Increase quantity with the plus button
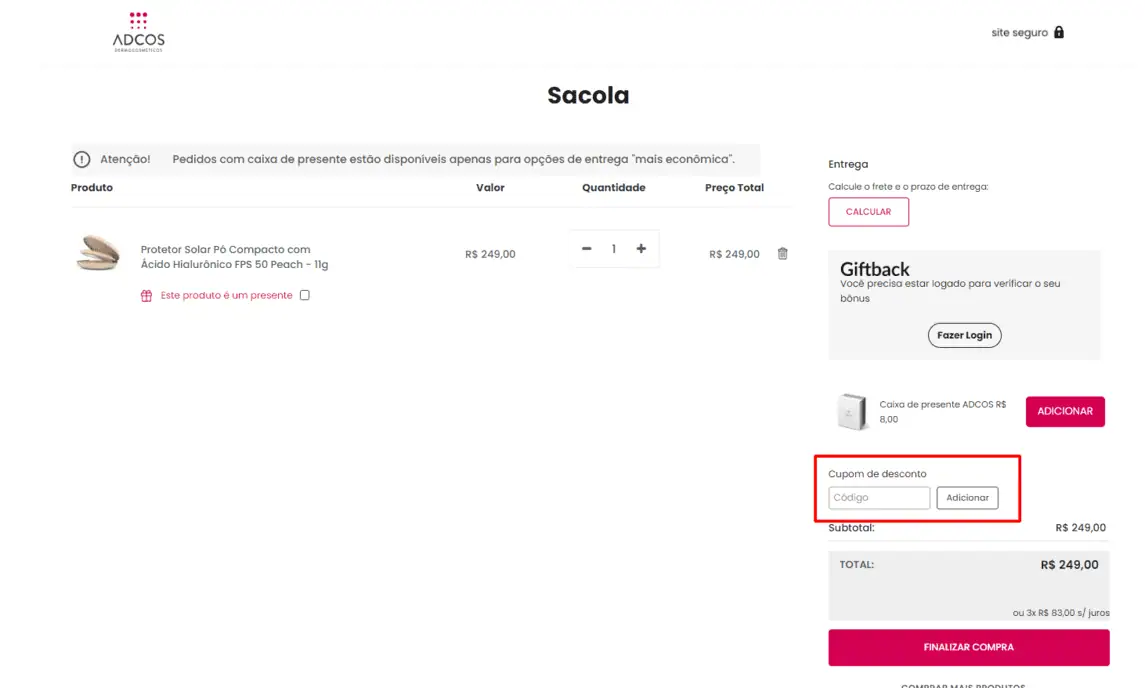This screenshot has width=1145, height=688. [x=641, y=249]
